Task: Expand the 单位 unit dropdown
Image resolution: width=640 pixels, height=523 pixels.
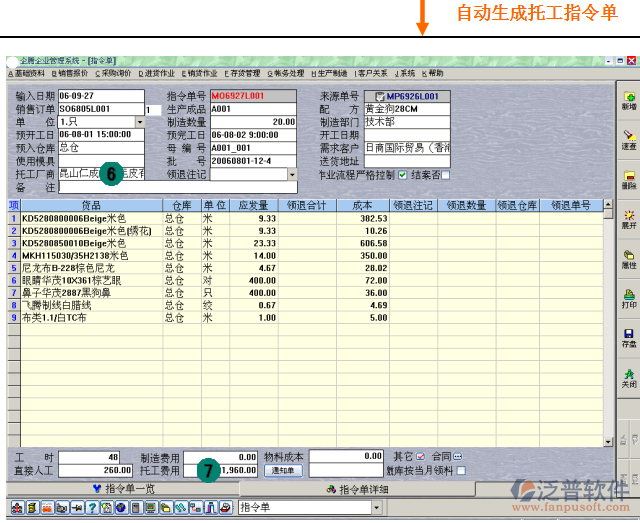Action: point(139,121)
